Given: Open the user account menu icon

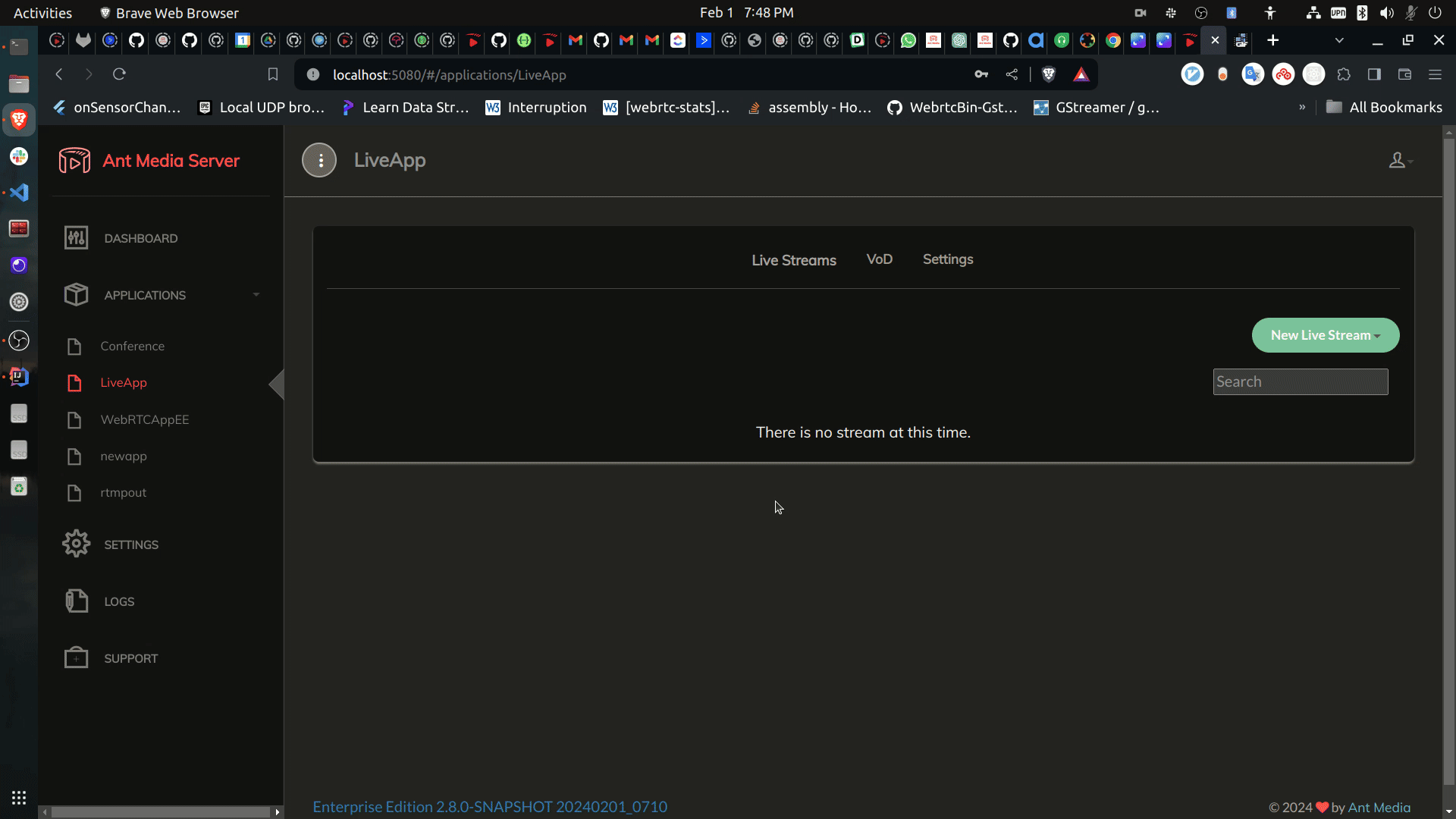Looking at the screenshot, I should (1400, 160).
